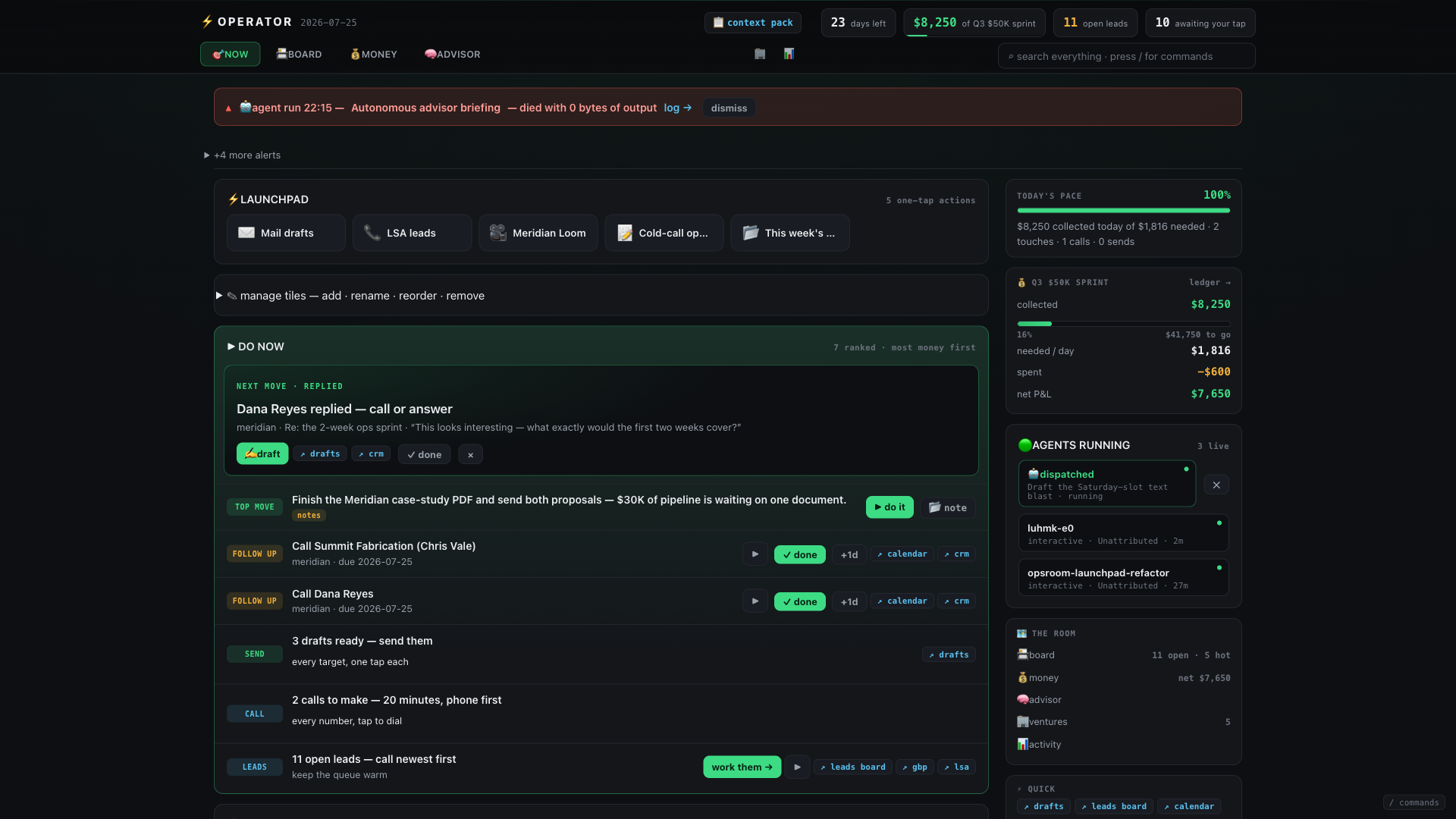Mark Call Dana Reyes as done
This screenshot has height=819, width=1456.
800,602
